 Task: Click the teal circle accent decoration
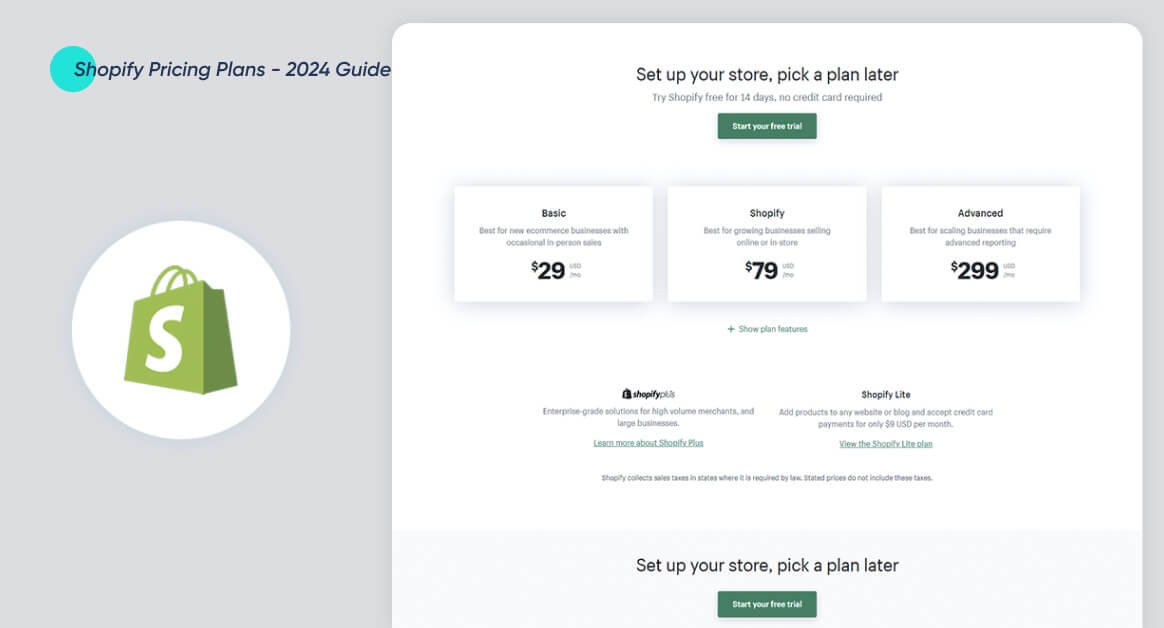(73, 68)
